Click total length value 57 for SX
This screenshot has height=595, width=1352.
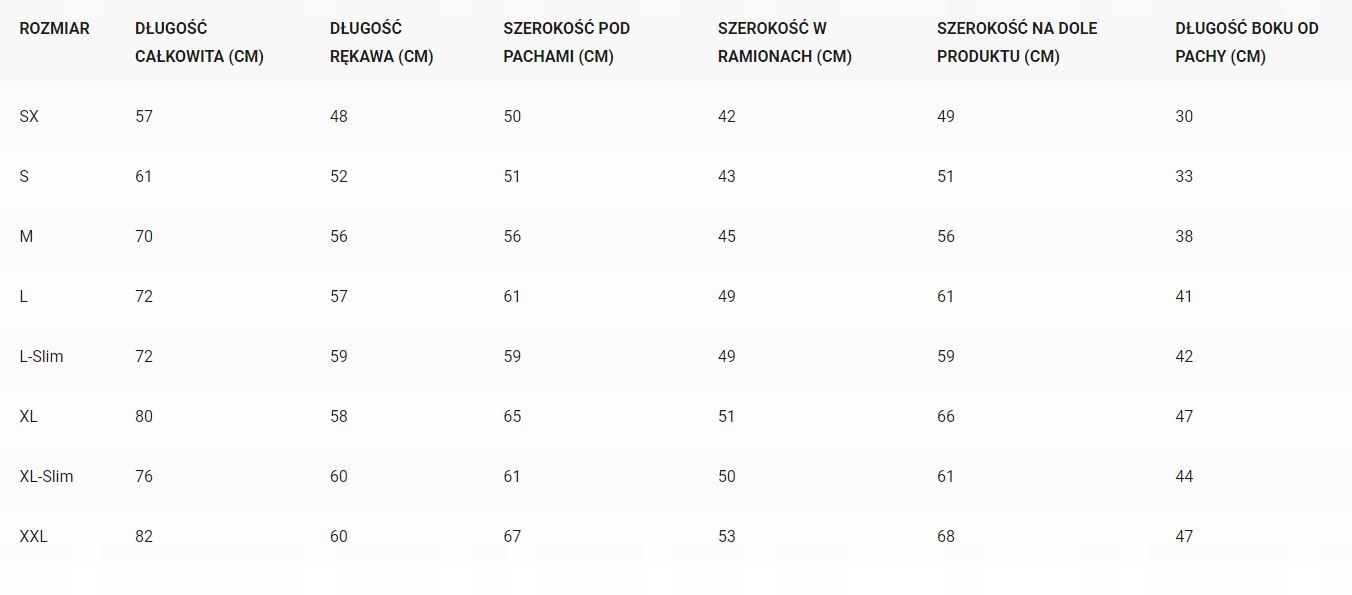[x=144, y=117]
